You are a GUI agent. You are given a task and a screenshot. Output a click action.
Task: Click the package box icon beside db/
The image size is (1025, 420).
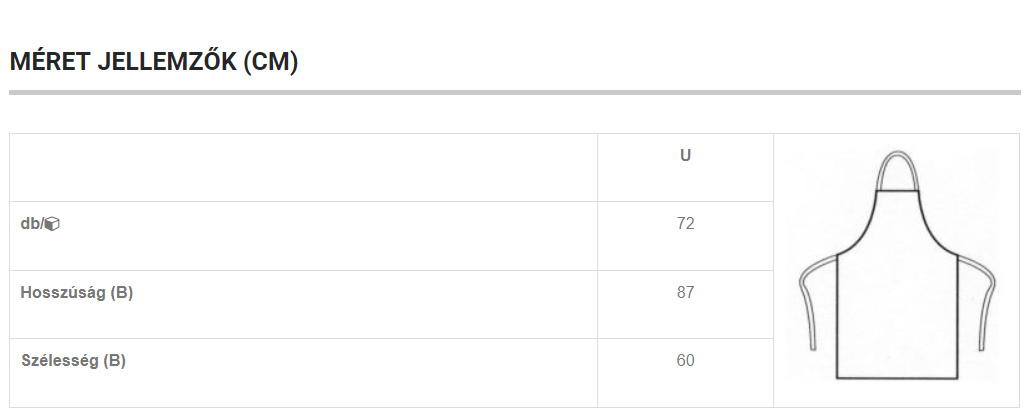pyautogui.click(x=52, y=224)
